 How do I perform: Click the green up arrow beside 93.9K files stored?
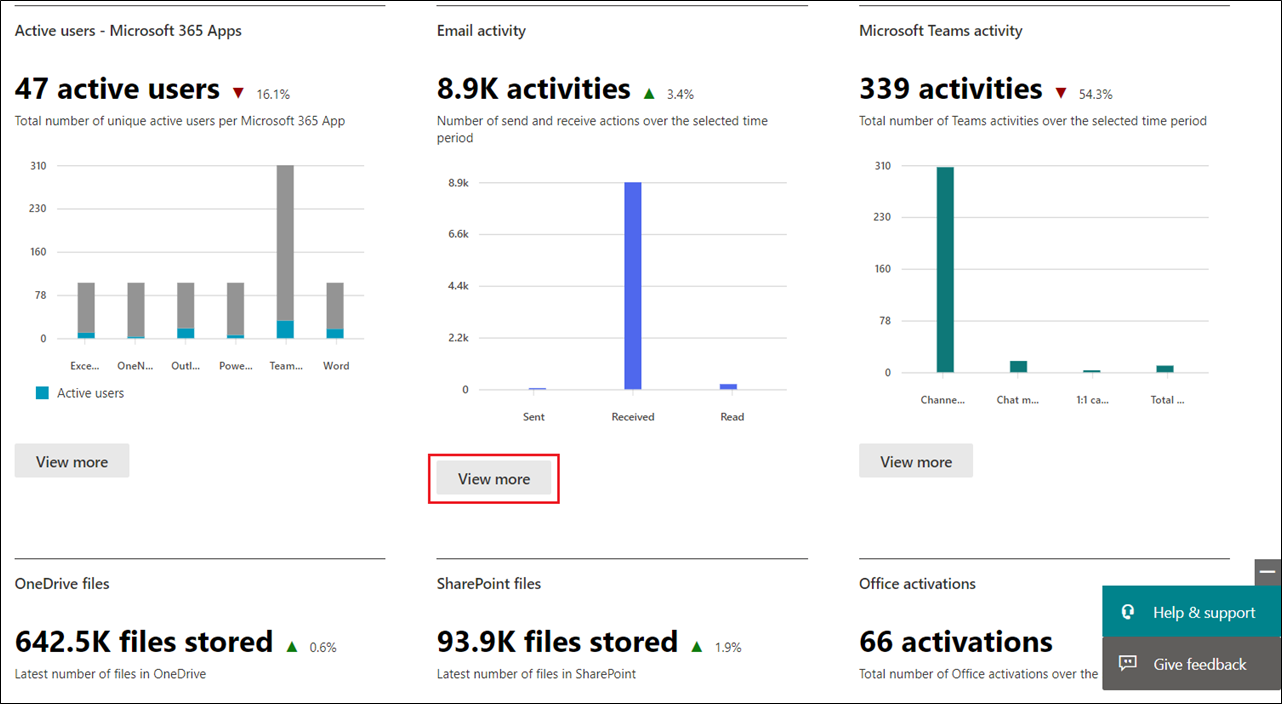(697, 646)
